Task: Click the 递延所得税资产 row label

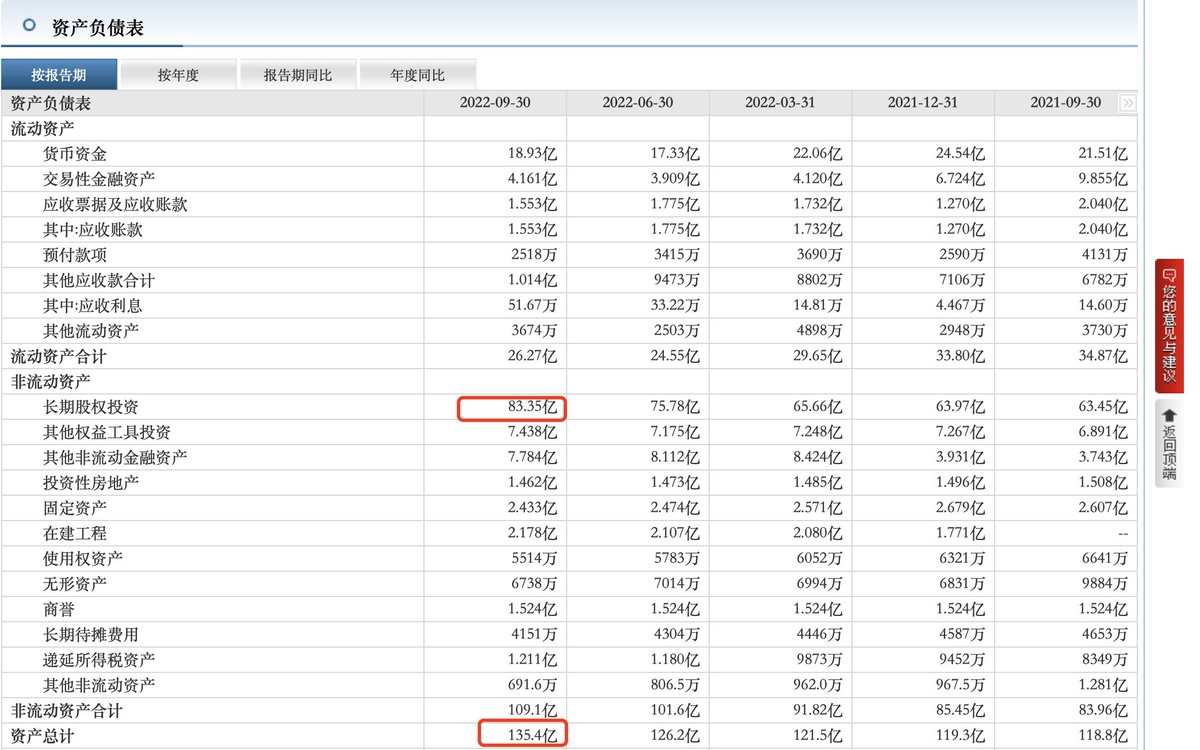Action: pyautogui.click(x=99, y=660)
